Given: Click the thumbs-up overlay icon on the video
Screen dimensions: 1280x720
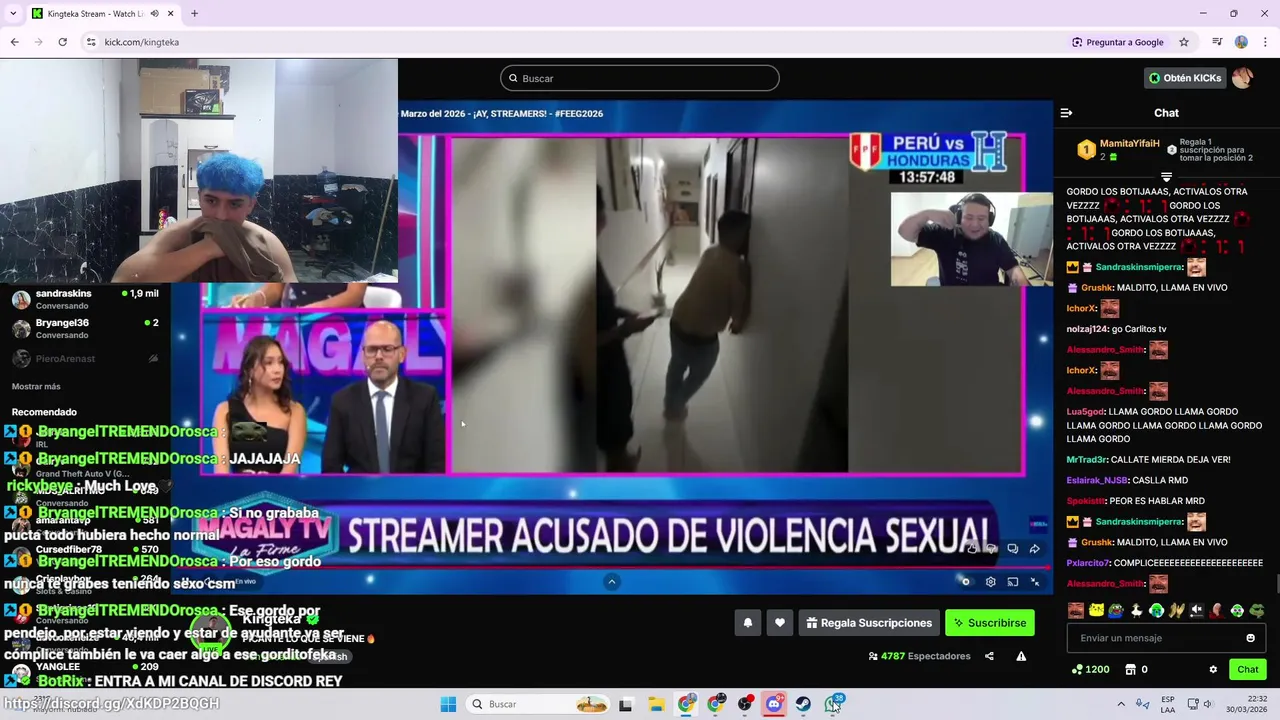Looking at the screenshot, I should click(x=972, y=548).
